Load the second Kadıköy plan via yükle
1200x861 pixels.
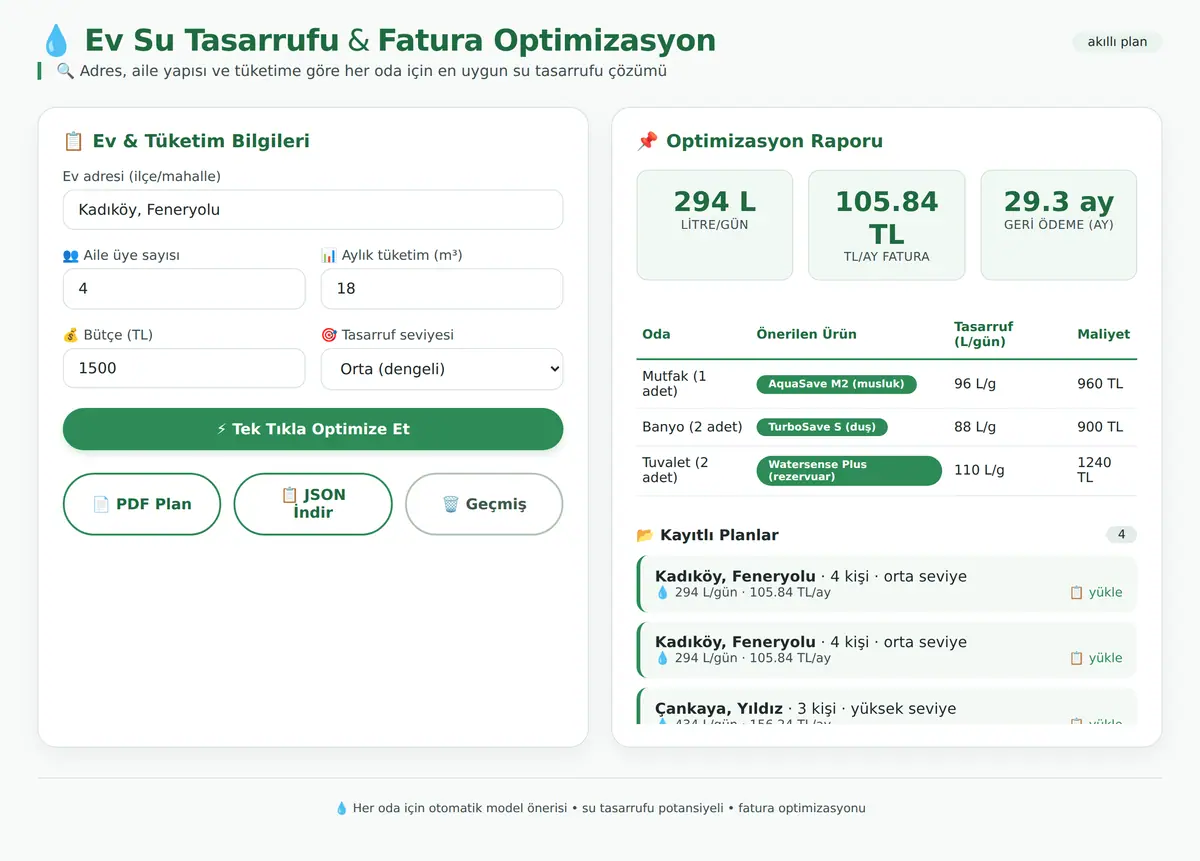point(1096,658)
